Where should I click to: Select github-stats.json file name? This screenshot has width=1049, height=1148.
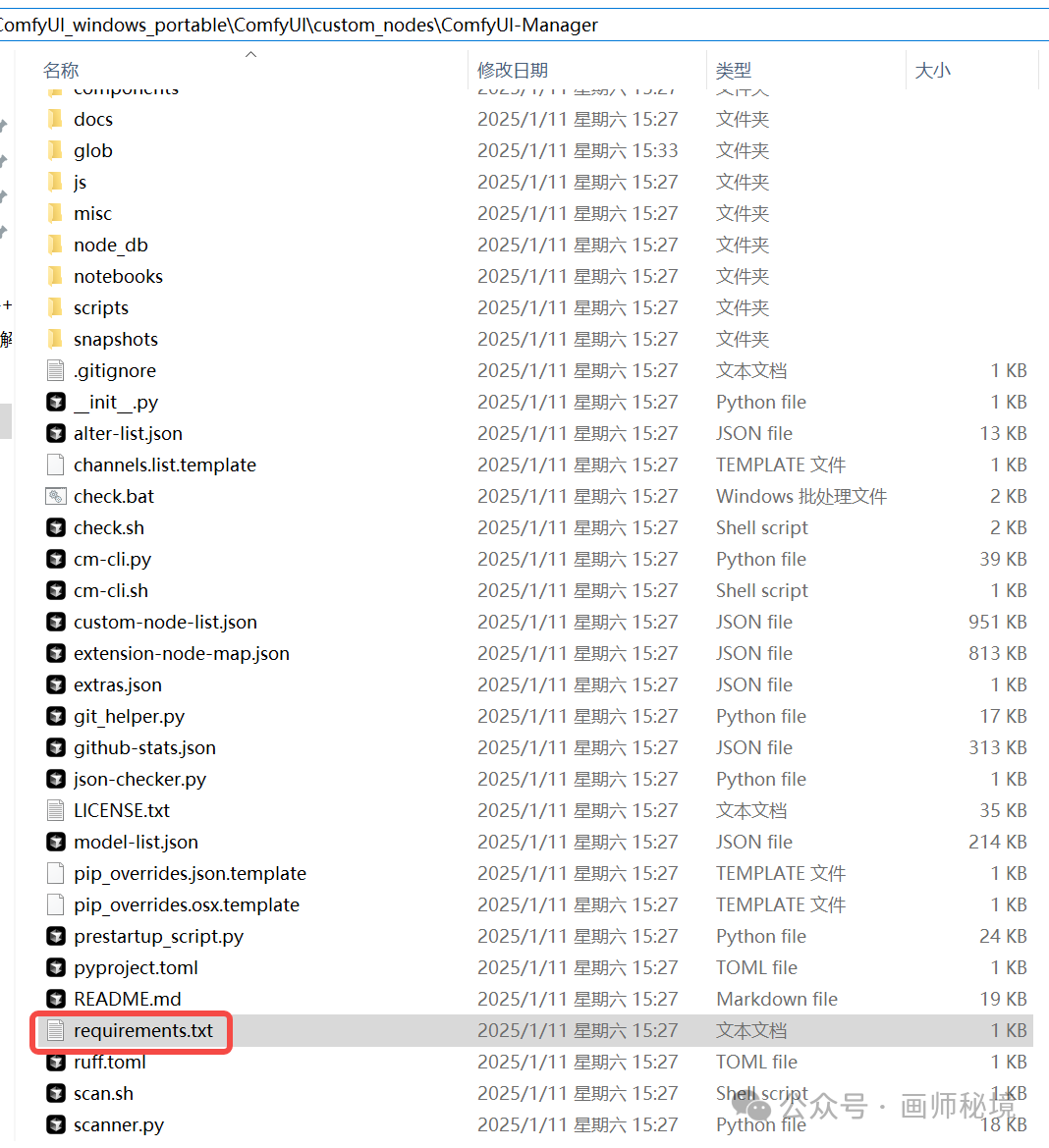[145, 748]
